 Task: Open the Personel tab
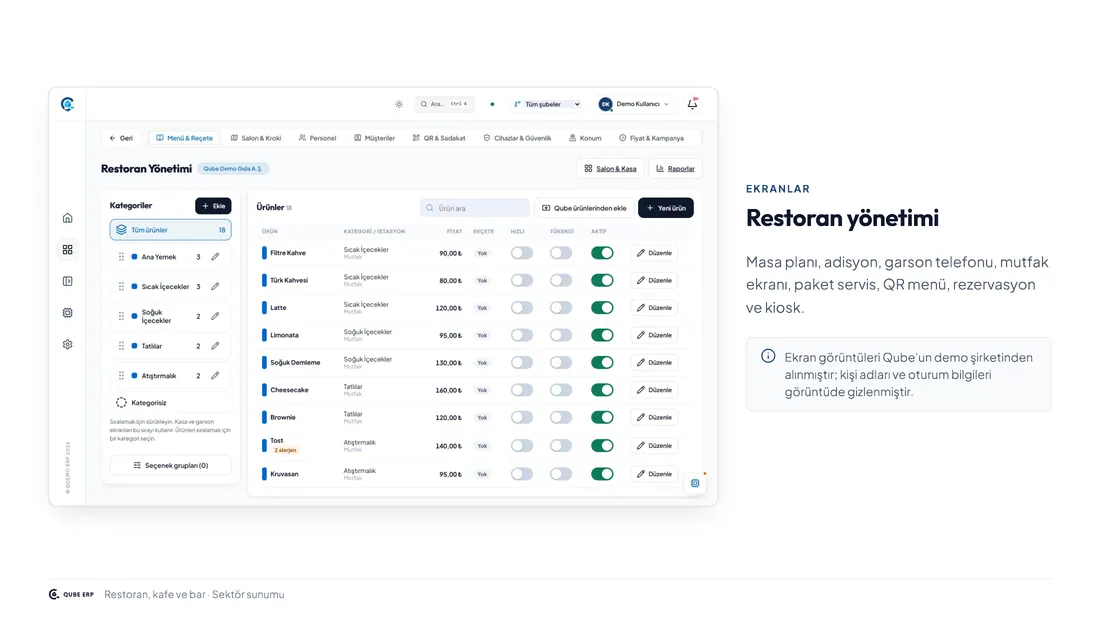click(317, 138)
